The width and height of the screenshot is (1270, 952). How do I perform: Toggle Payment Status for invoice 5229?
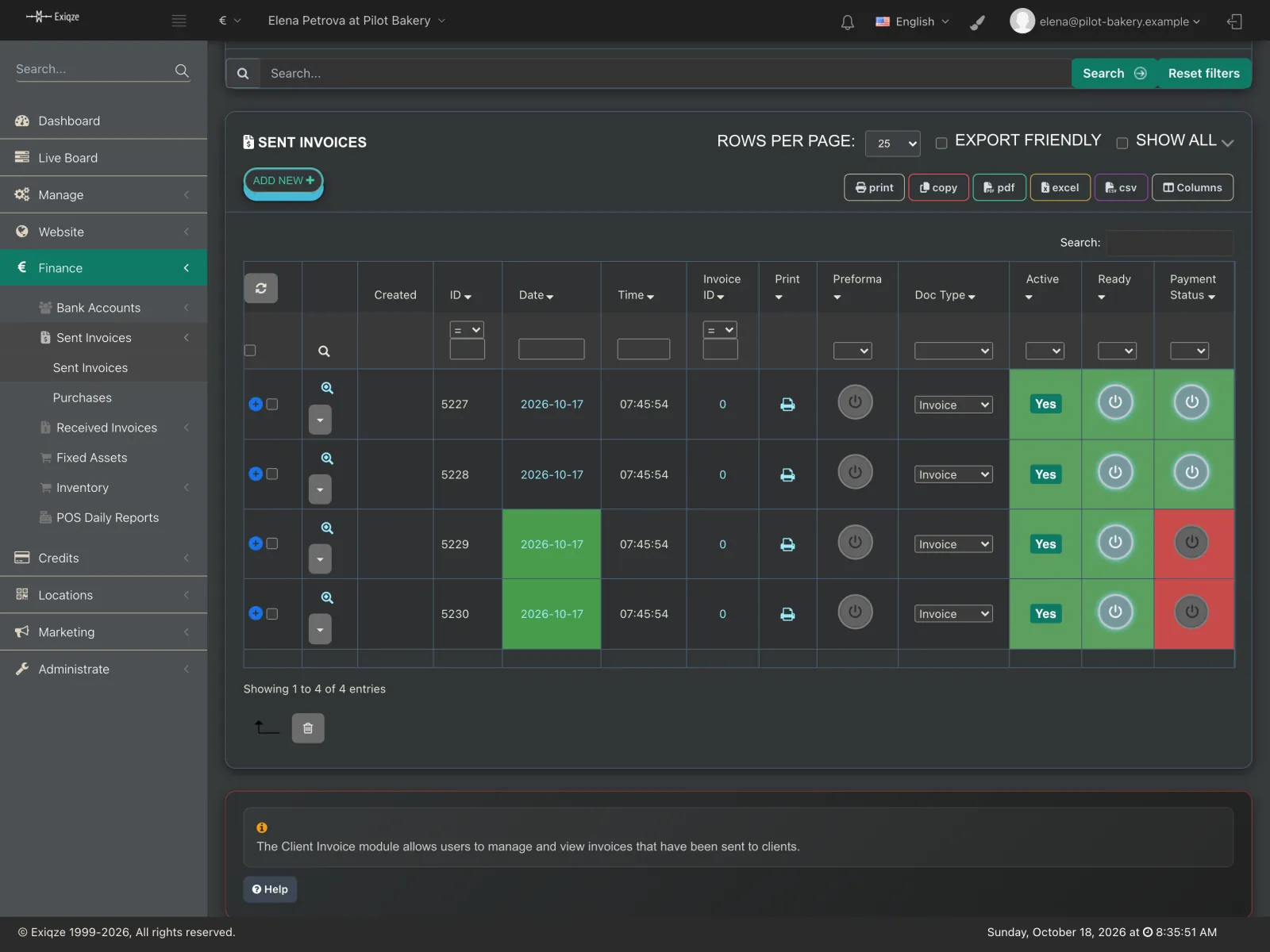[x=1191, y=542]
